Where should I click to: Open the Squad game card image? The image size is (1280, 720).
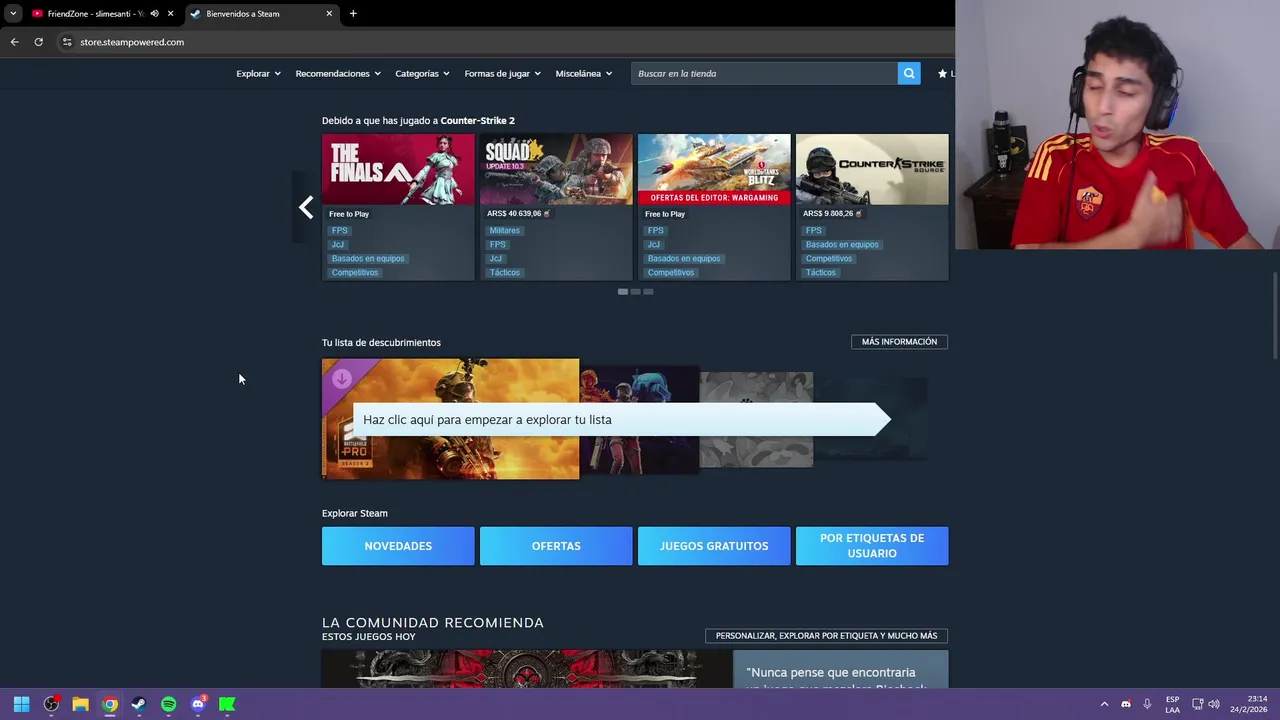tap(556, 169)
